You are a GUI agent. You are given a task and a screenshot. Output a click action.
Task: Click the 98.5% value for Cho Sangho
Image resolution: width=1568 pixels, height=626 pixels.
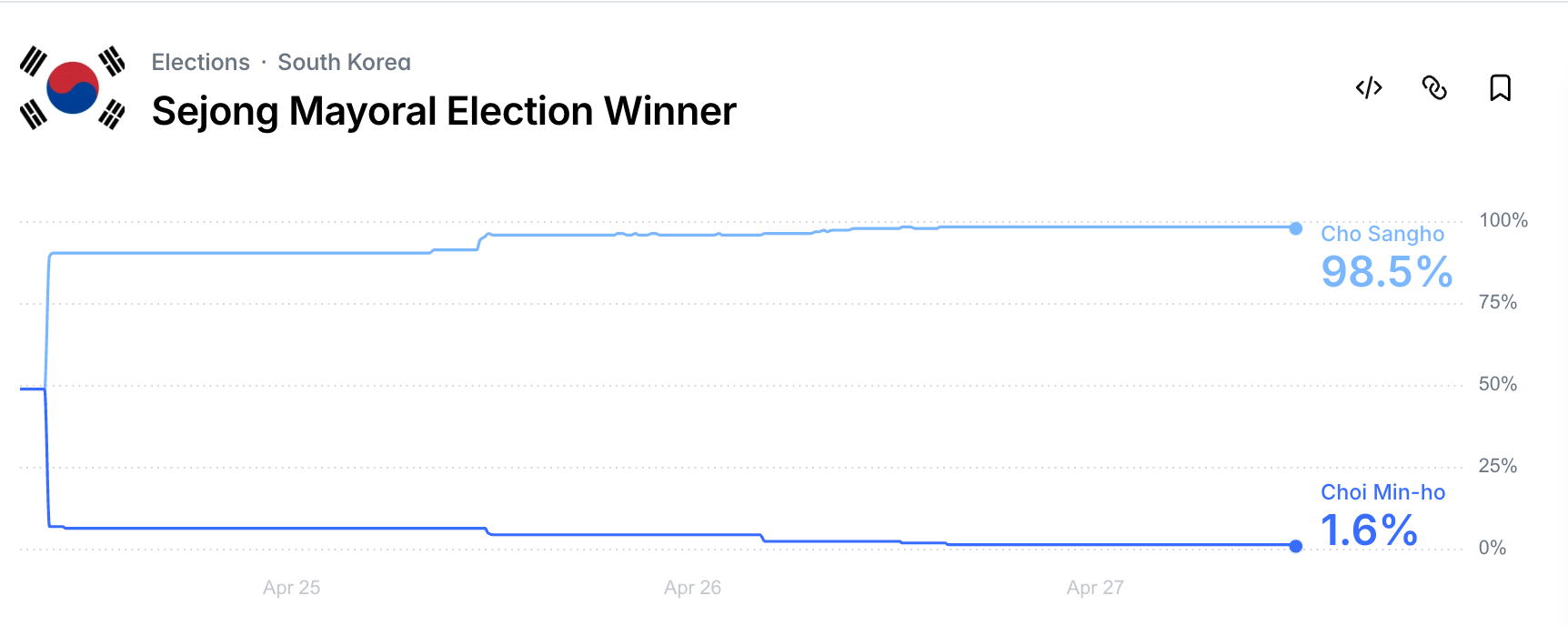click(1386, 272)
